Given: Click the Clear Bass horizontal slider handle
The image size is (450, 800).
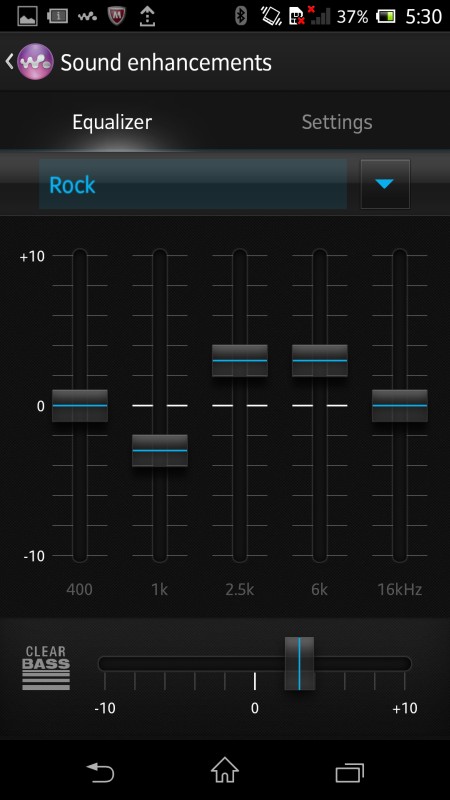Looking at the screenshot, I should pyautogui.click(x=299, y=663).
